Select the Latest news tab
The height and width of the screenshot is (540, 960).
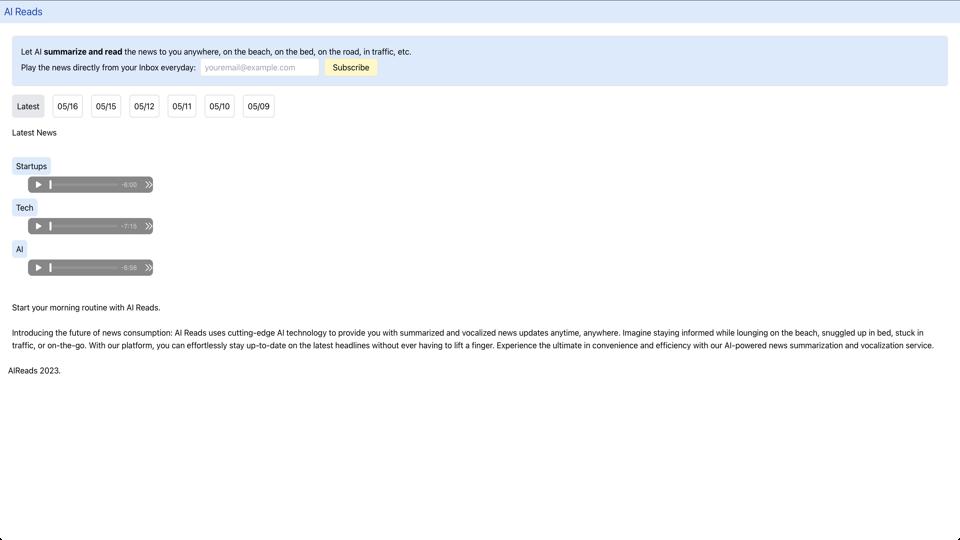point(28,107)
